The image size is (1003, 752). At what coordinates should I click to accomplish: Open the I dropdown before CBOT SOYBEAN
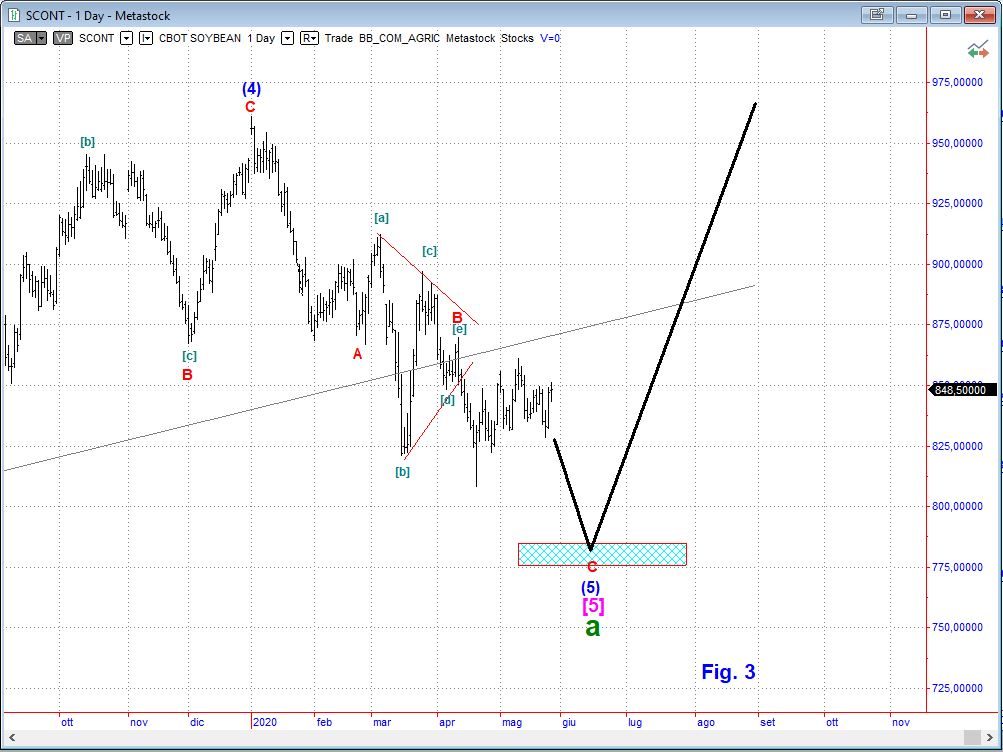pos(145,38)
